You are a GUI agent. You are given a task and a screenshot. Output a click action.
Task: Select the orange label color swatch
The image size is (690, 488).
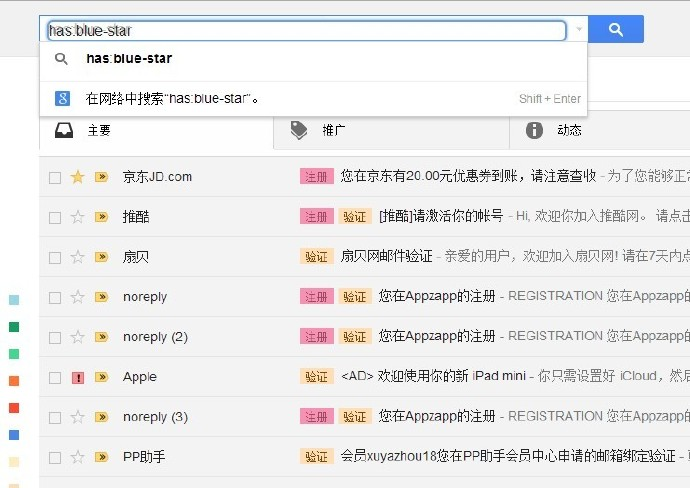pyautogui.click(x=14, y=381)
